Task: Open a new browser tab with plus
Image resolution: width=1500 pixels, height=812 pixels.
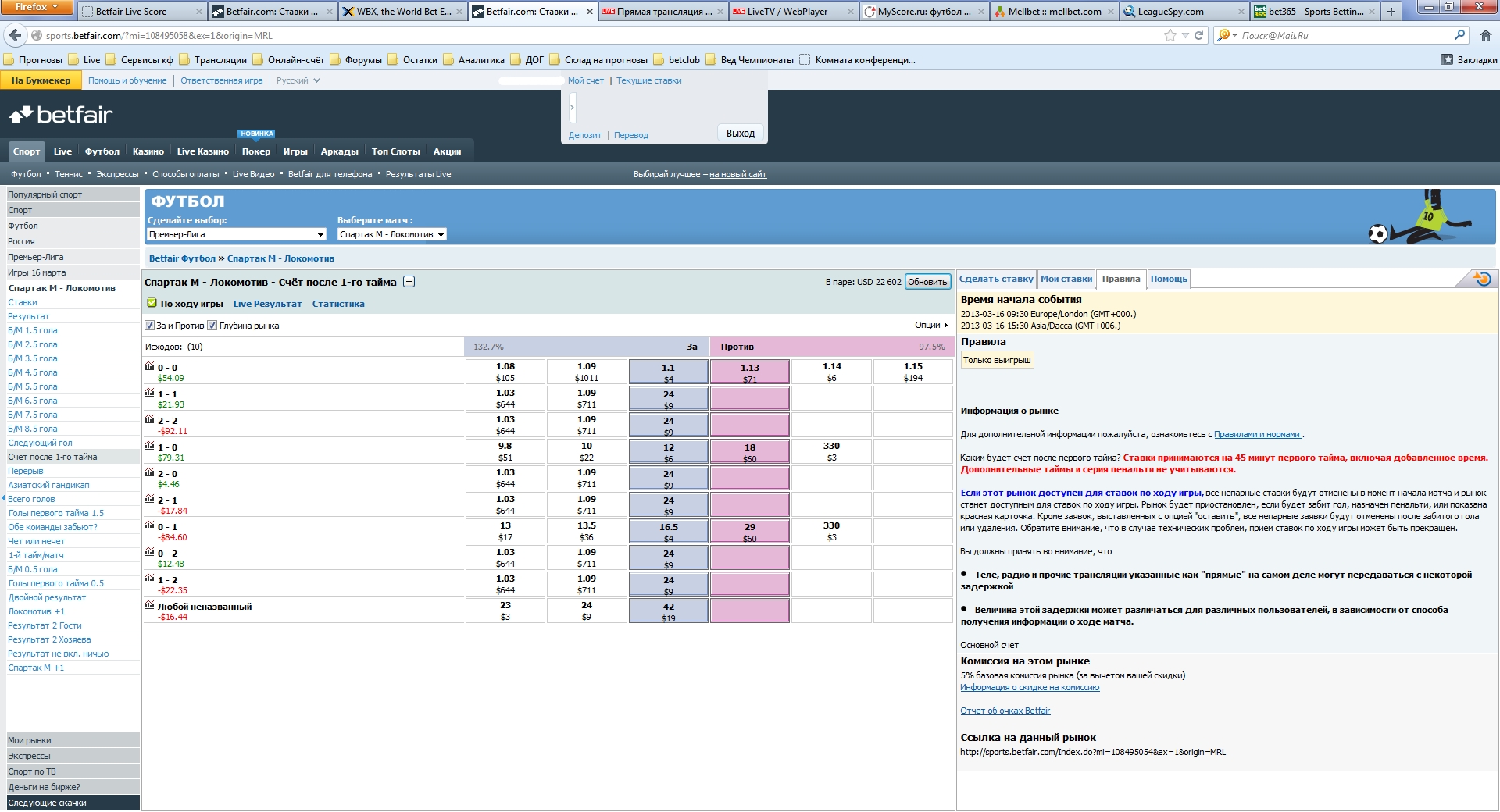Action: tap(1391, 12)
